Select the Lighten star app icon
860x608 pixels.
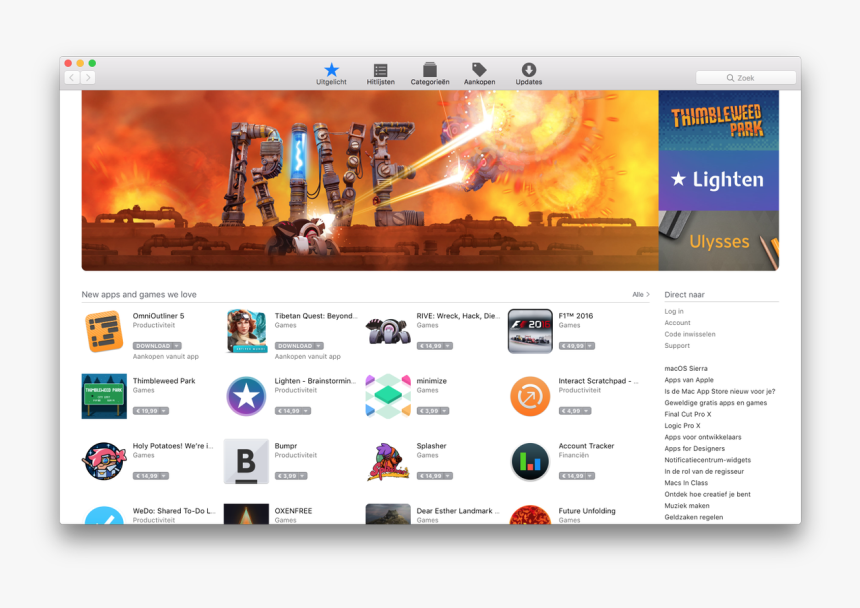246,396
